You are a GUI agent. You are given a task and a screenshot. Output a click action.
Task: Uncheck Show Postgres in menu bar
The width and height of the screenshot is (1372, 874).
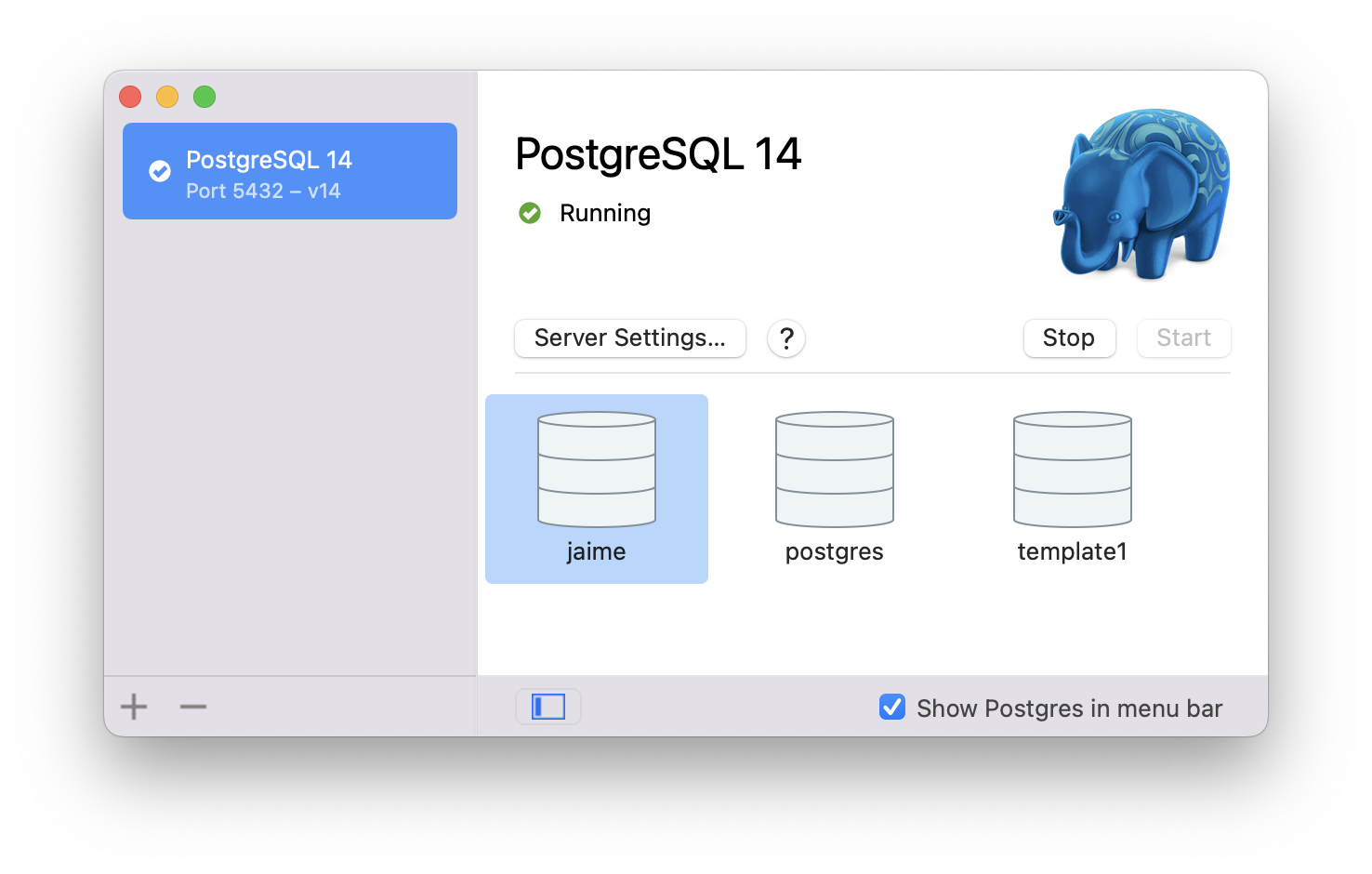coord(892,708)
